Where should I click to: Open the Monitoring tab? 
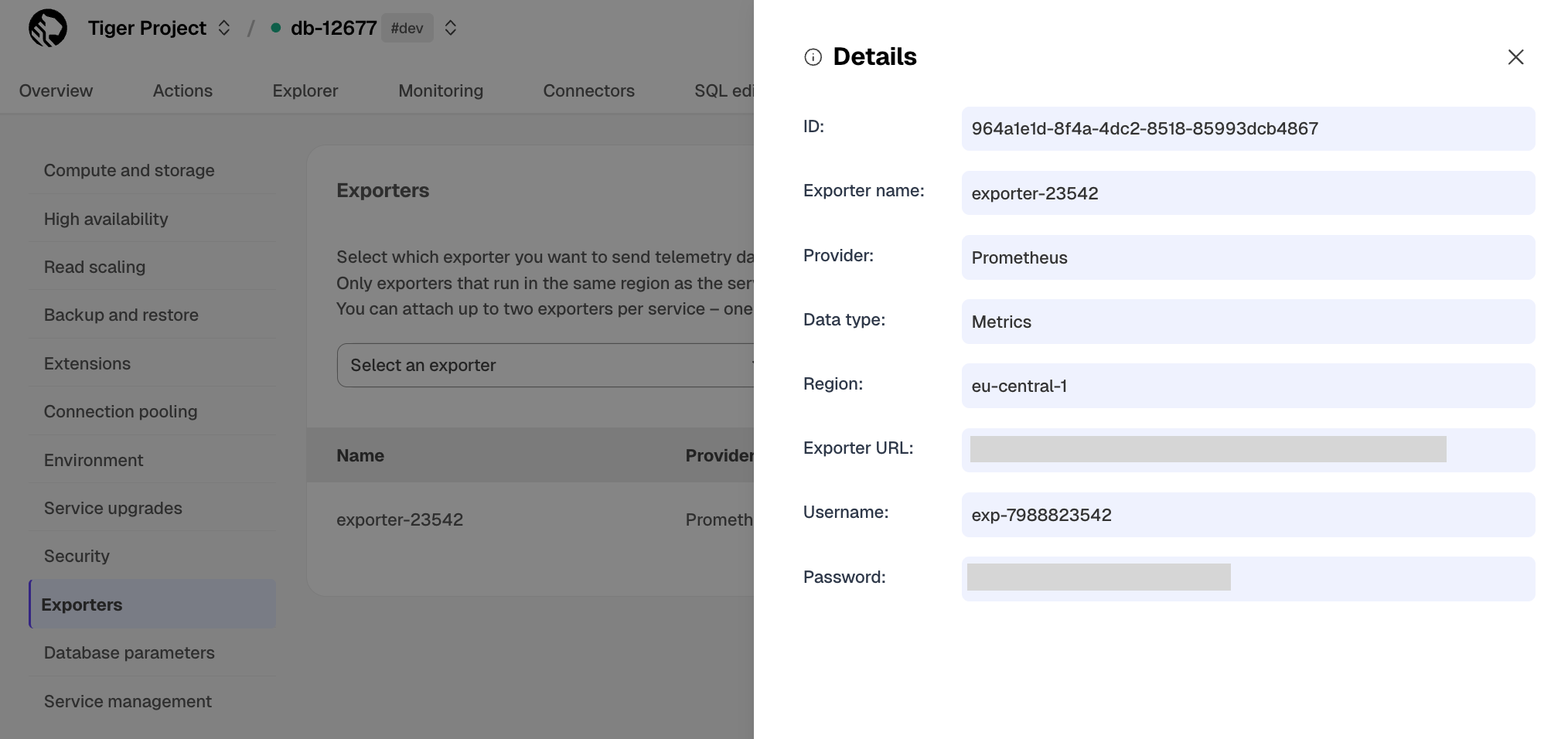point(441,90)
